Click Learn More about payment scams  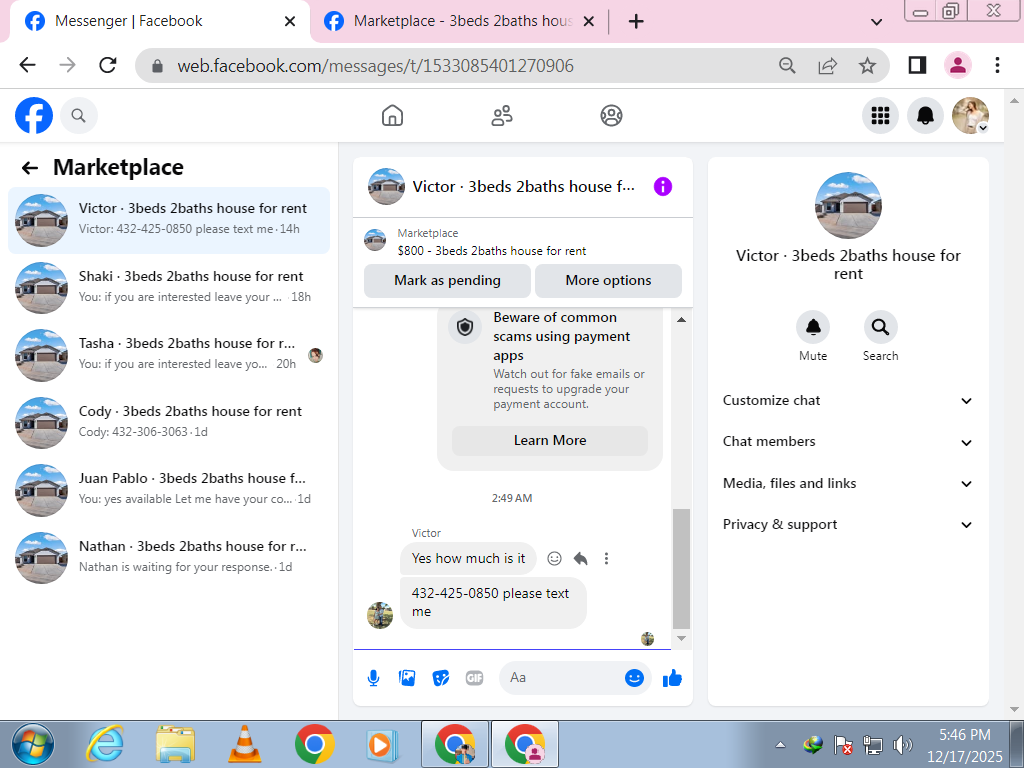[x=550, y=441]
